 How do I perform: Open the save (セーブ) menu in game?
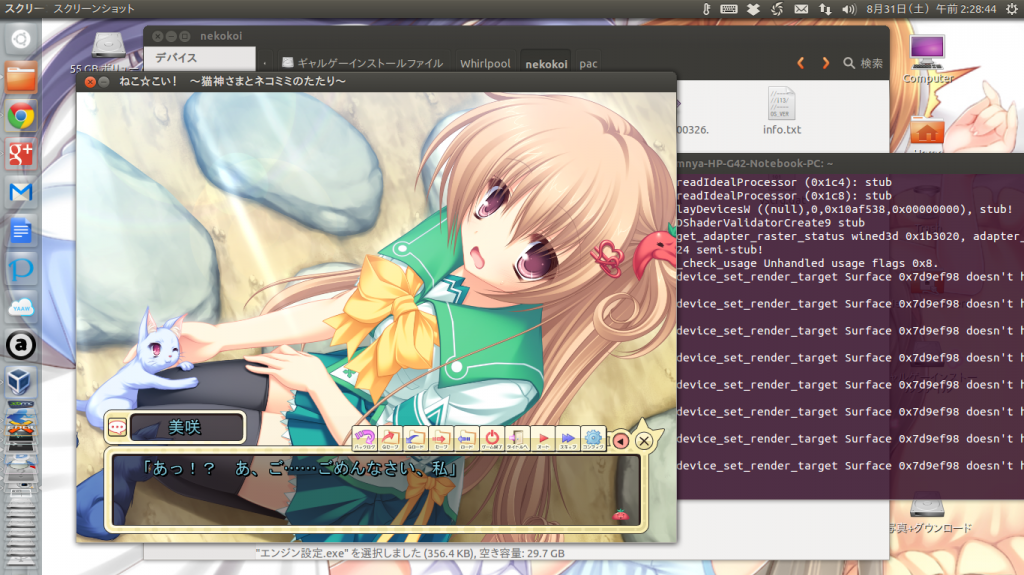click(x=441, y=438)
